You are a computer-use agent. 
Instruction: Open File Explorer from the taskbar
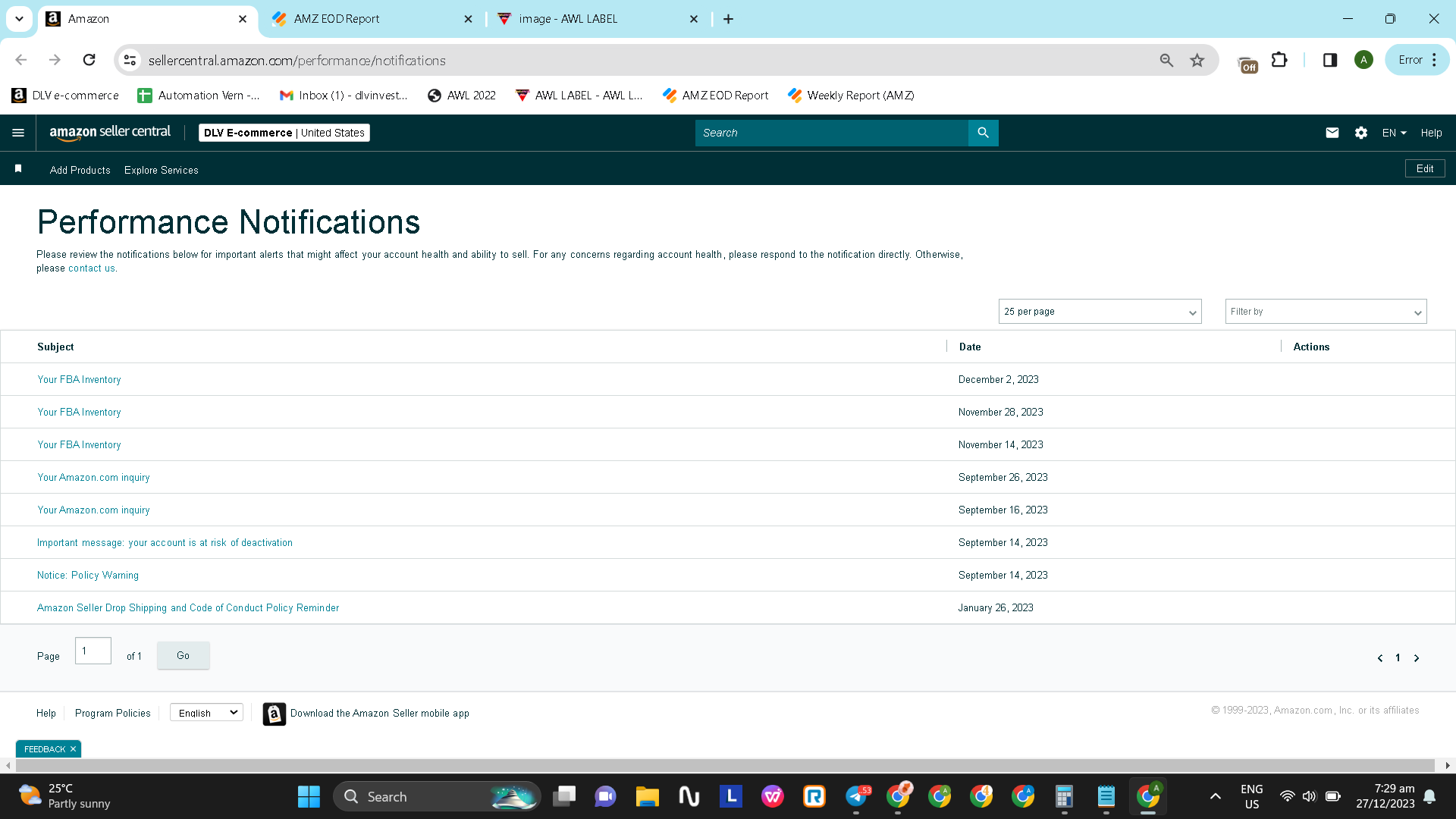(x=647, y=796)
